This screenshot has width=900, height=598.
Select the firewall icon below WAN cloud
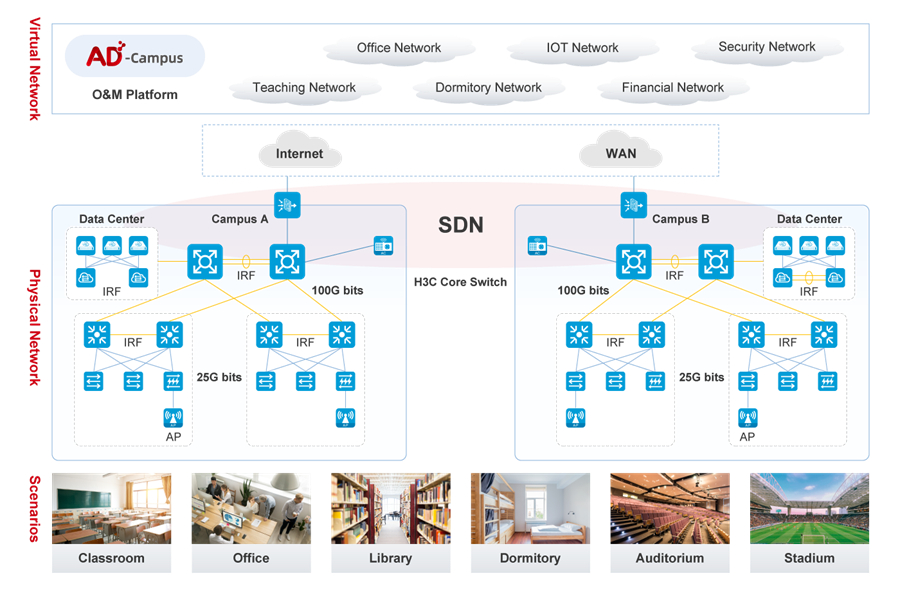pyautogui.click(x=634, y=205)
